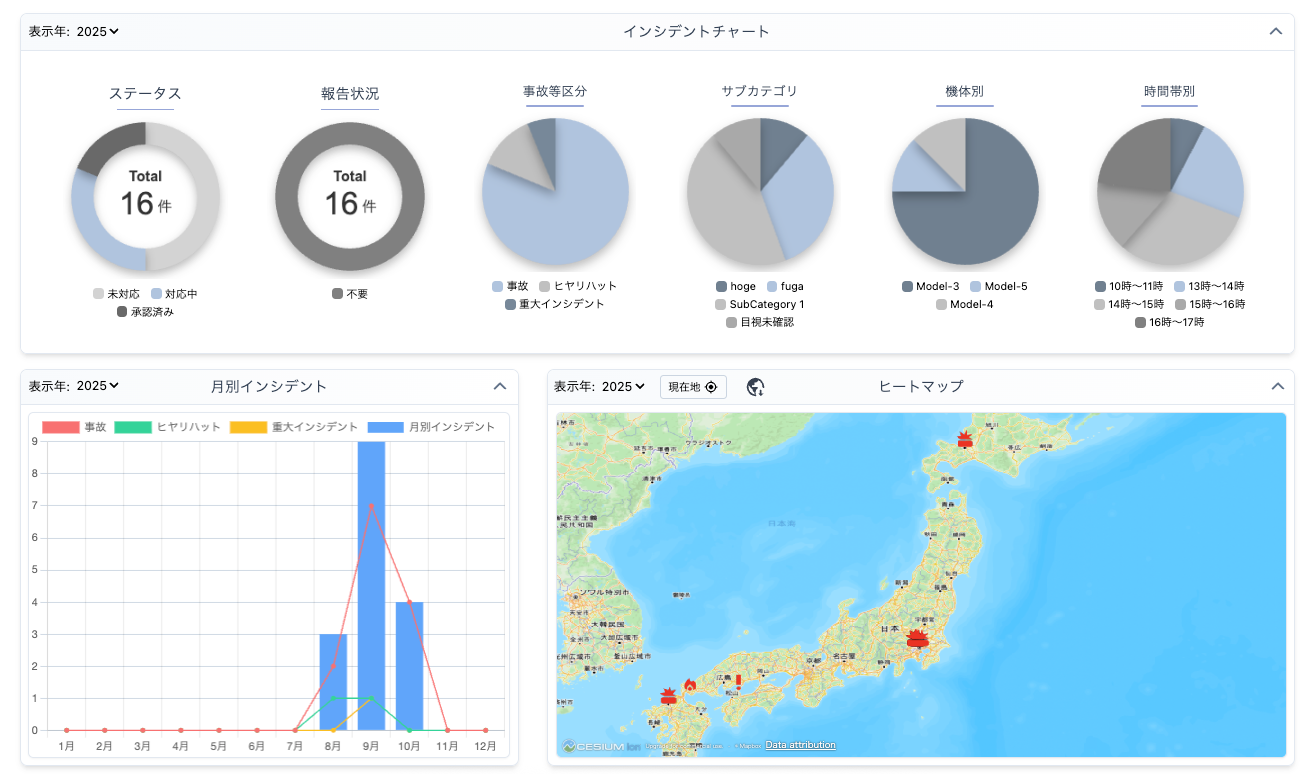1301x774 pixels.
Task: Click the globe download icon in heatmap header
Action: click(756, 387)
